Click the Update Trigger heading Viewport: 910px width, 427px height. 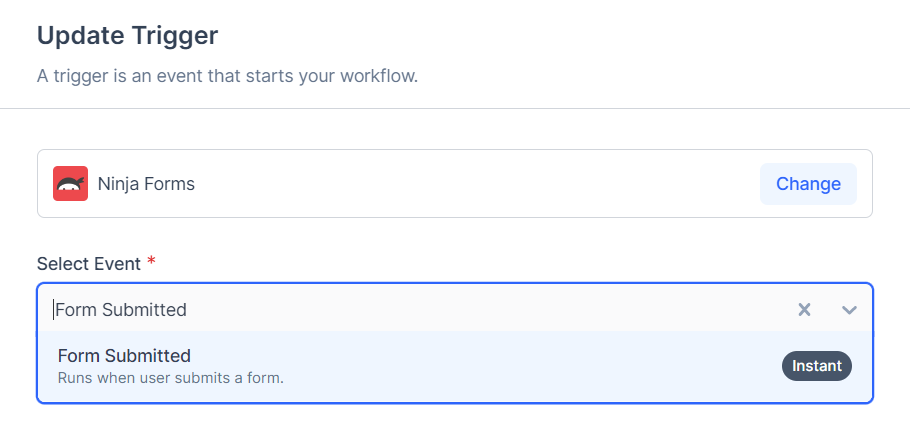click(x=127, y=36)
